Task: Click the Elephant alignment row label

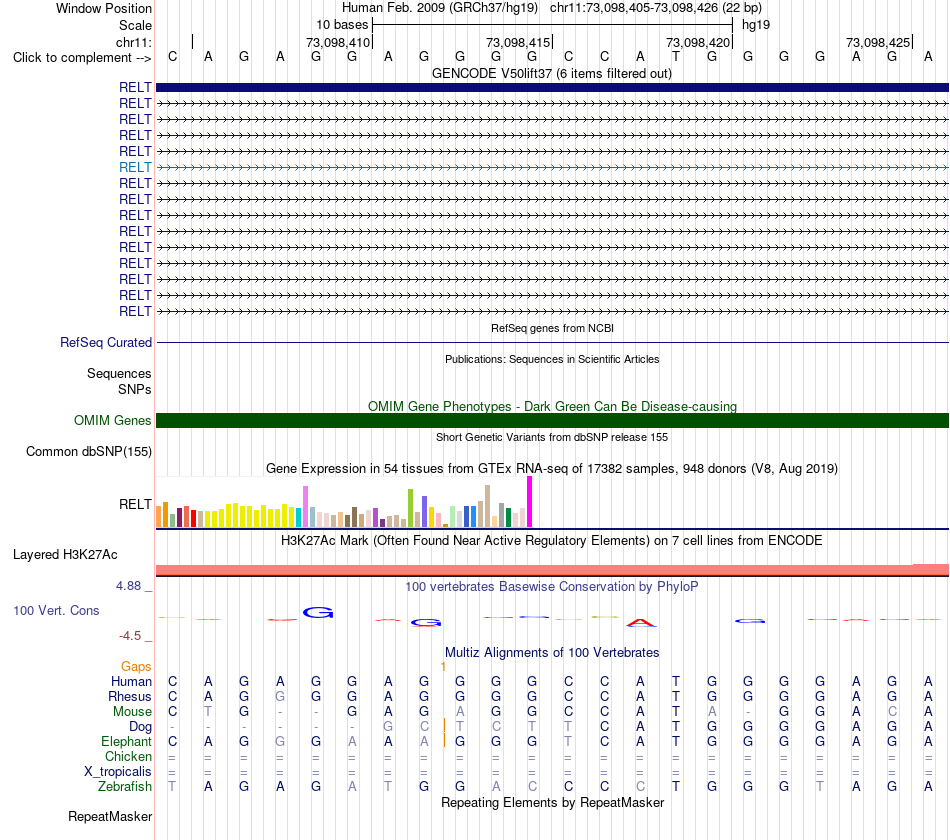Action: pos(126,742)
